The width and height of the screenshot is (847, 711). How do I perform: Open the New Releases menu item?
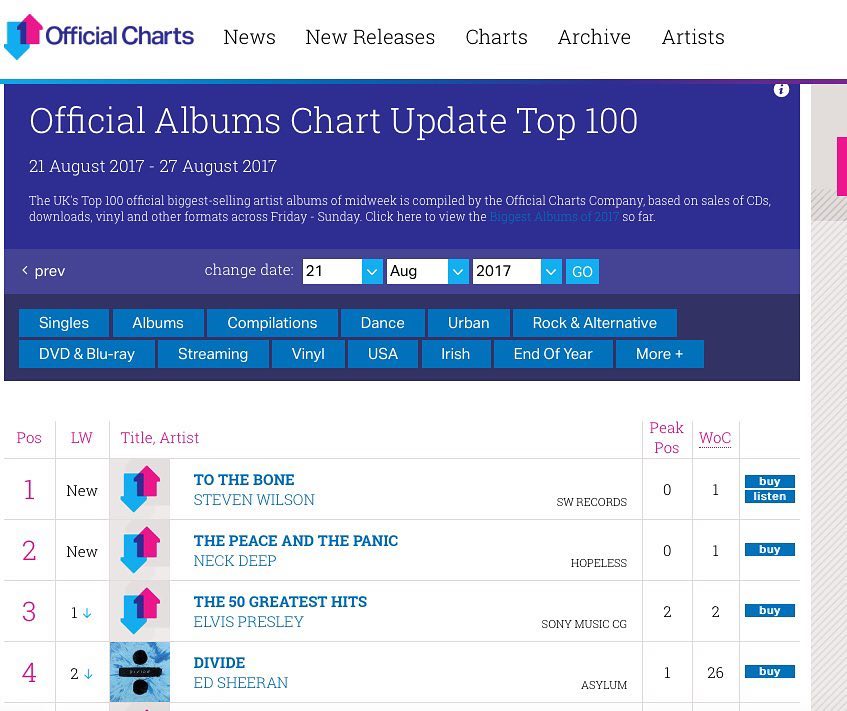pos(370,37)
